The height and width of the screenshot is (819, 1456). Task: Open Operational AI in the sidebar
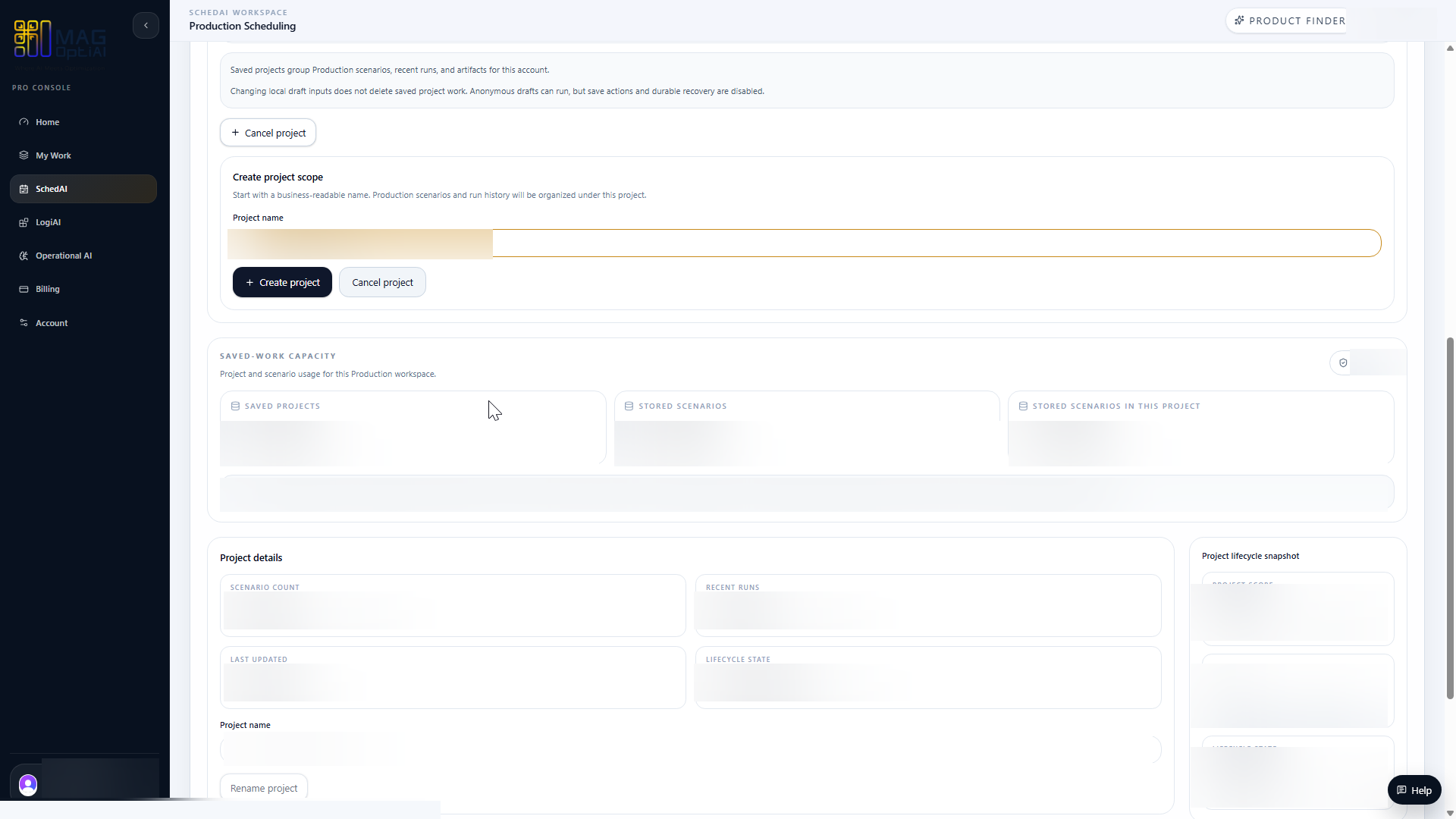pos(83,256)
